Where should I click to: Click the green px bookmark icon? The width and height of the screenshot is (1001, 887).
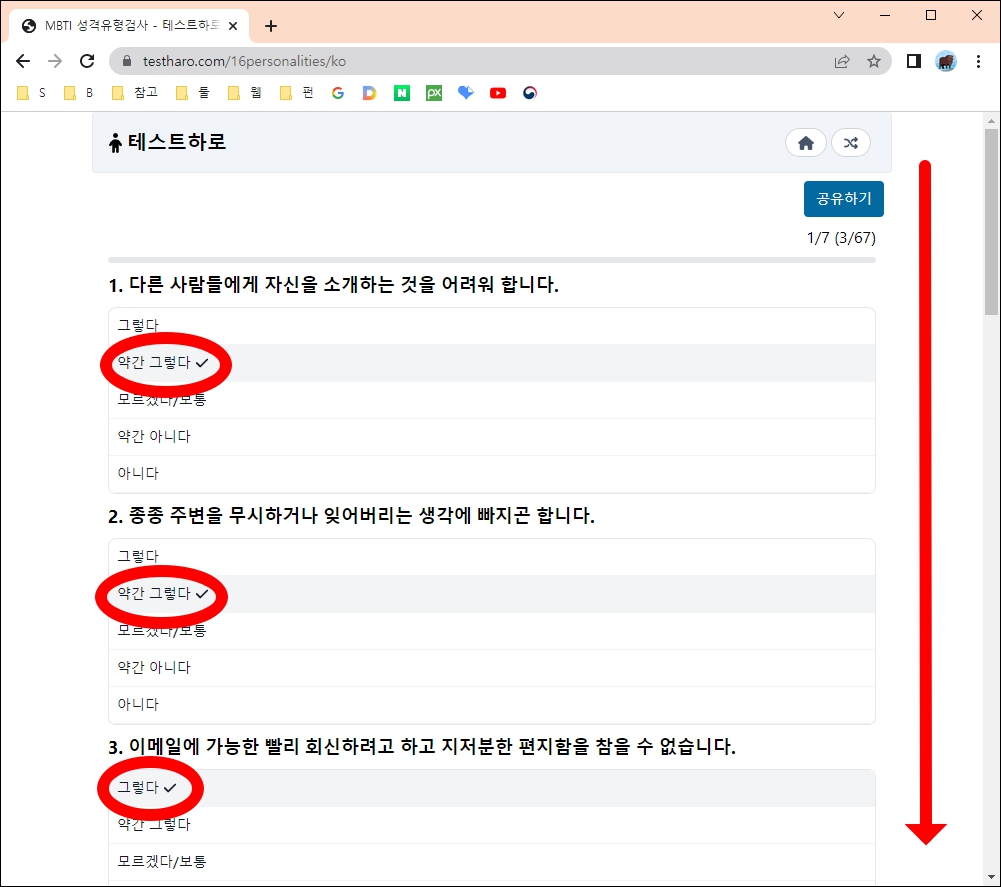coord(433,92)
